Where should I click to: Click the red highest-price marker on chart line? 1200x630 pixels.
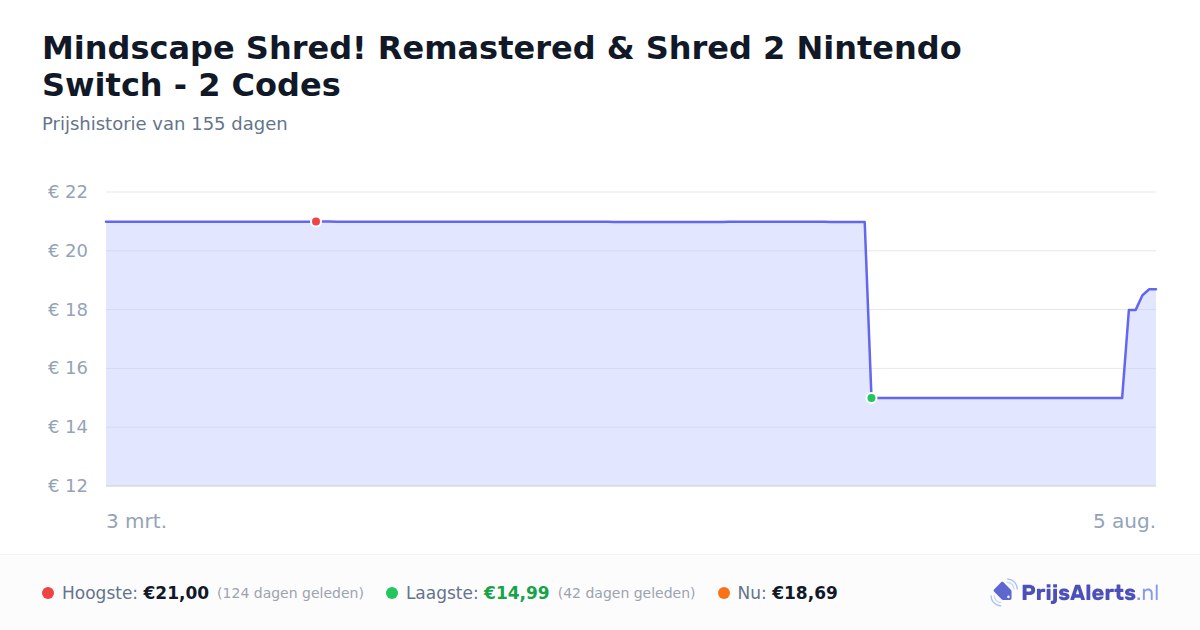pos(316,221)
